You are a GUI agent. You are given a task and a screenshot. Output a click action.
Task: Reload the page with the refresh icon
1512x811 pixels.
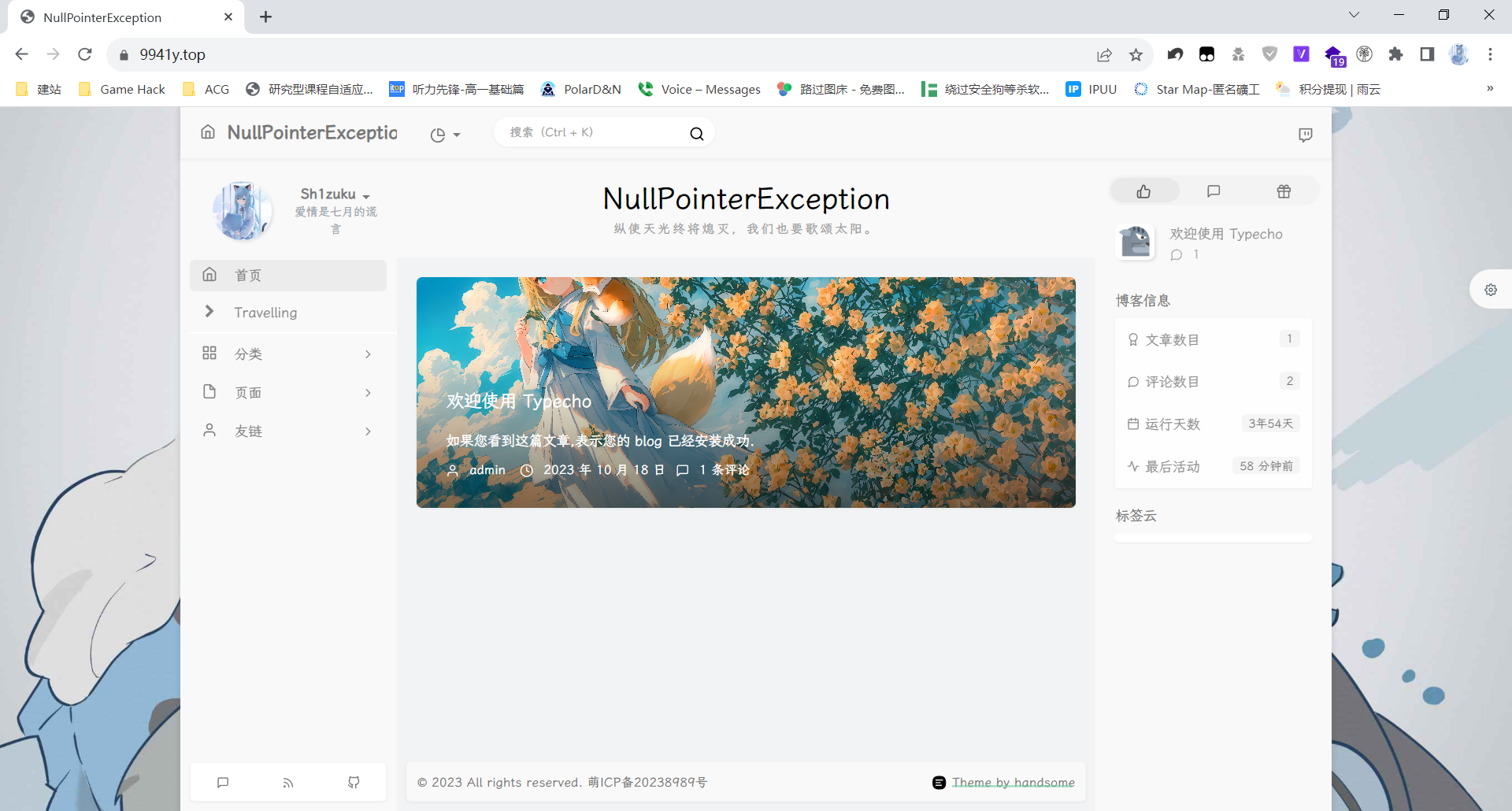(x=85, y=54)
